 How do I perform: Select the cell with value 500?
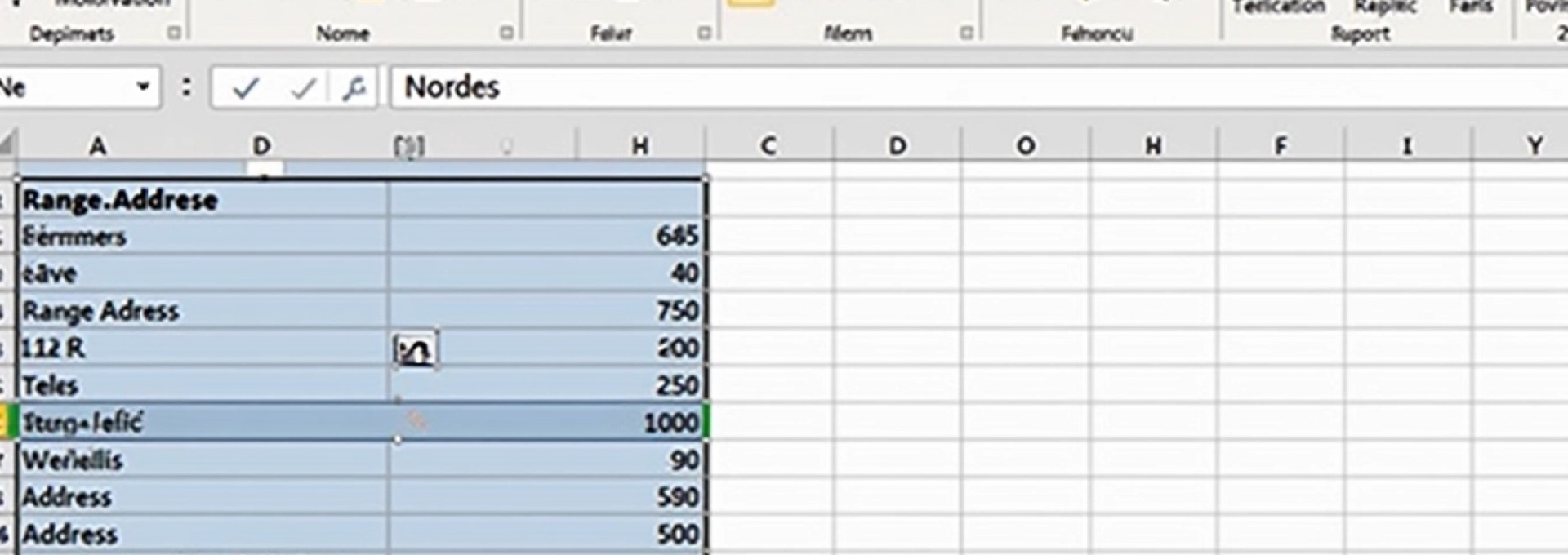pos(547,535)
